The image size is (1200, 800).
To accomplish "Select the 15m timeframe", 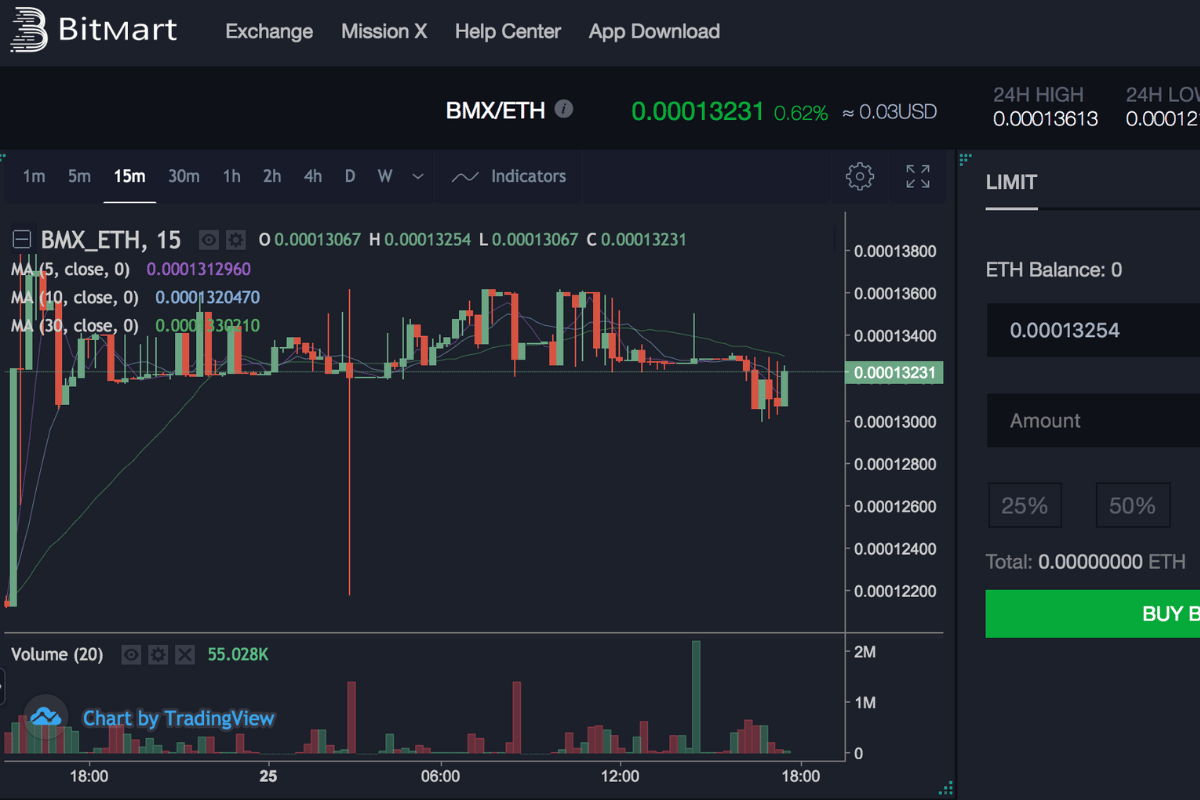I will (x=129, y=176).
